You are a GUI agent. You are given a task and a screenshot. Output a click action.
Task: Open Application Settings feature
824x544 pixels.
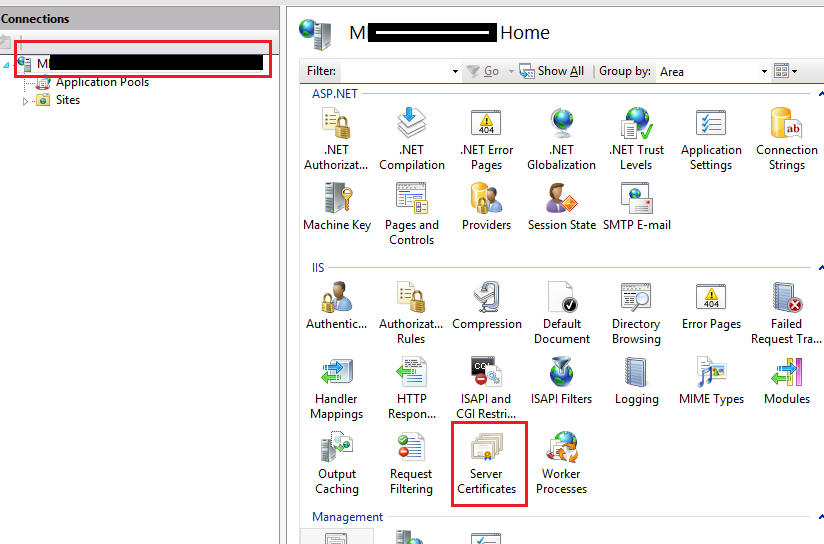(x=711, y=139)
